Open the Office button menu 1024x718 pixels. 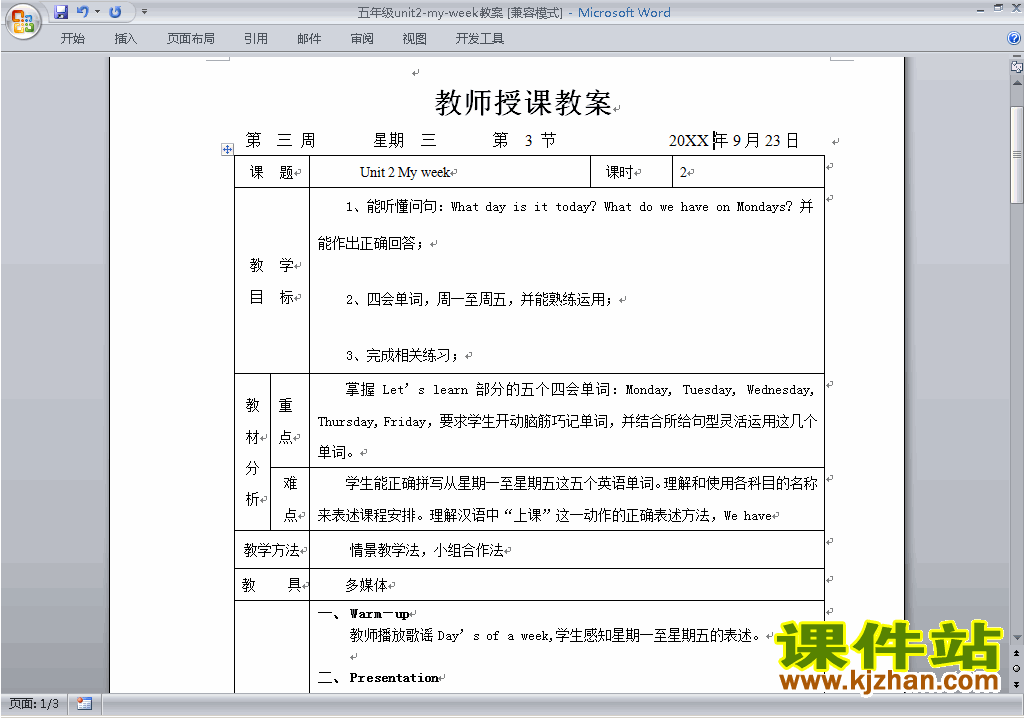pyautogui.click(x=23, y=21)
